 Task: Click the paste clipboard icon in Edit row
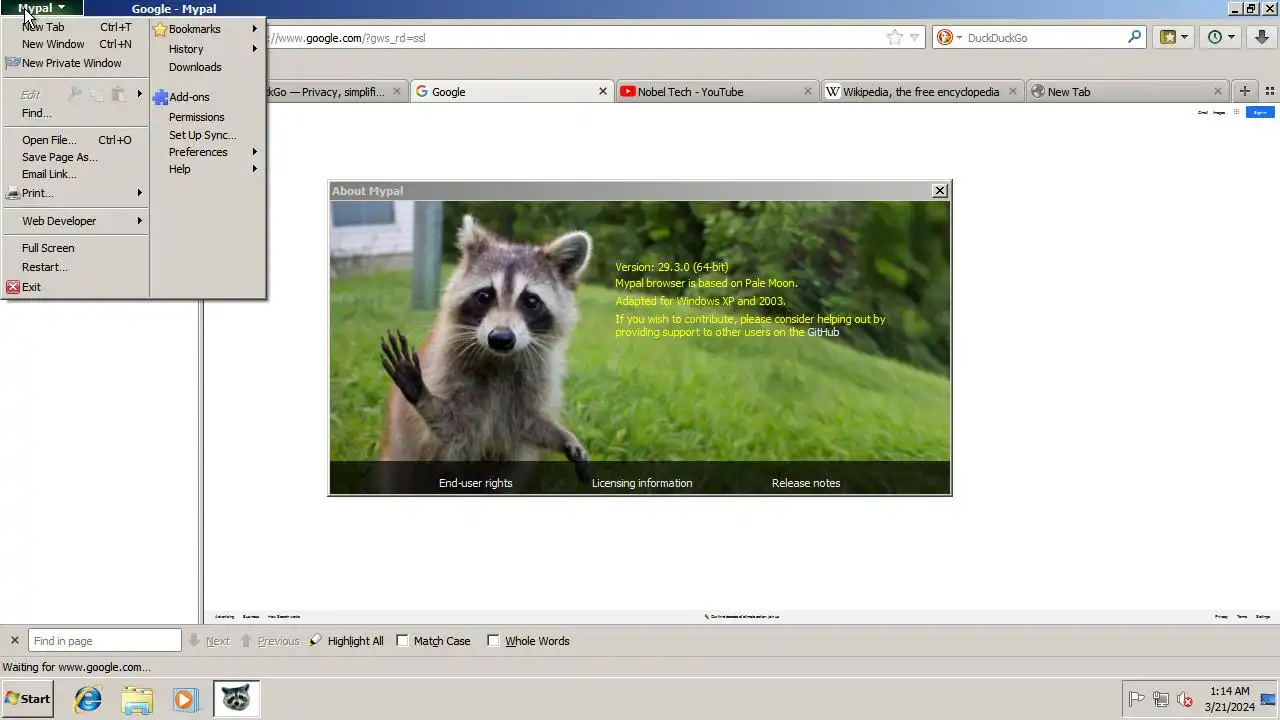118,94
